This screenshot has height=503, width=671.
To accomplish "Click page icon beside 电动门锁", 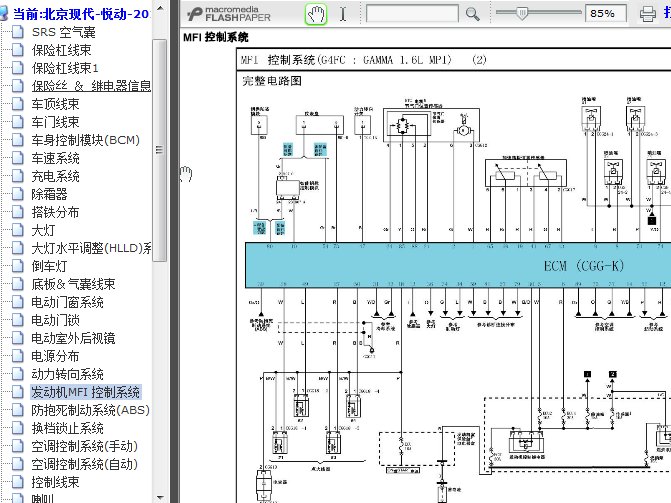I will (x=18, y=319).
